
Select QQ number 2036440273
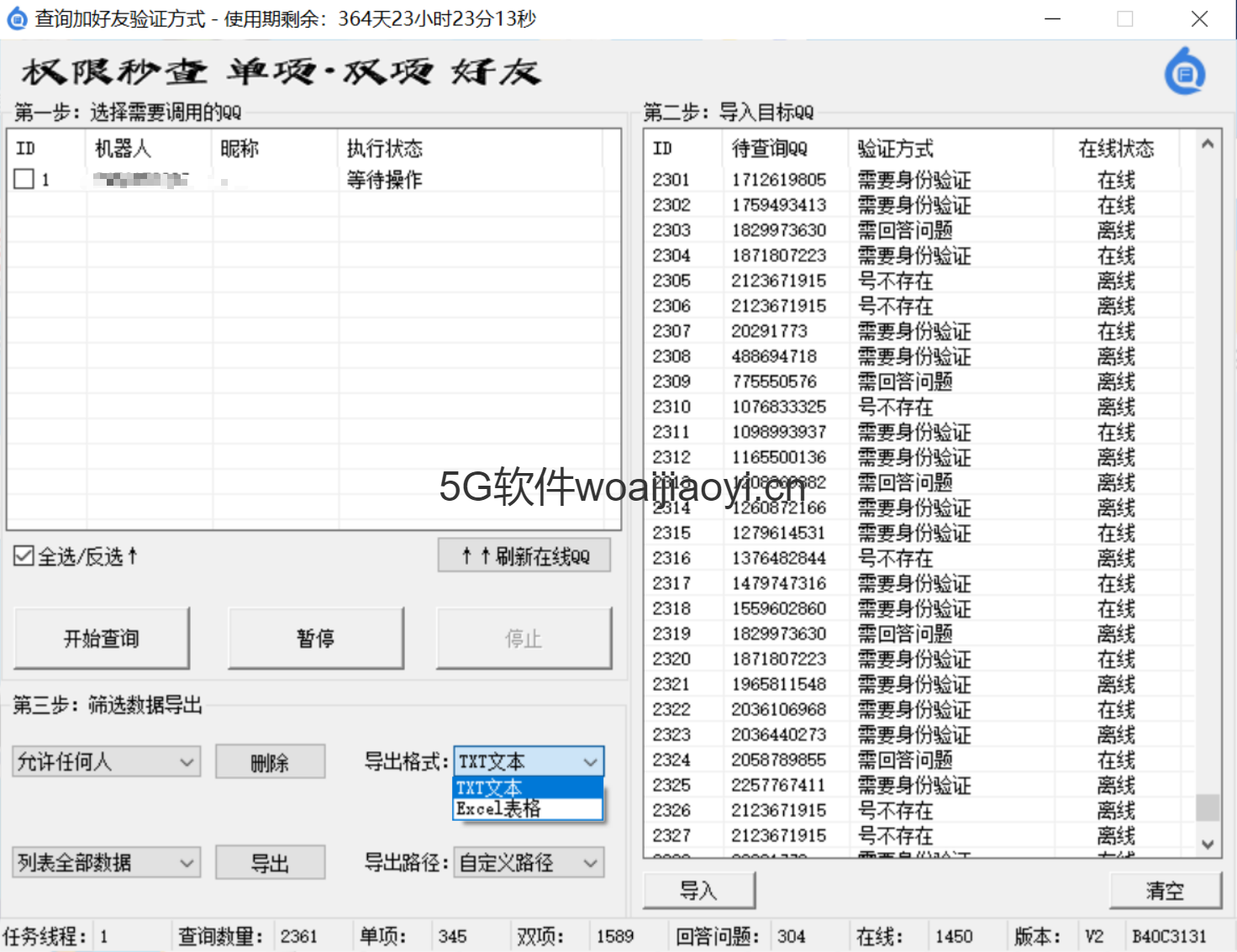point(778,734)
